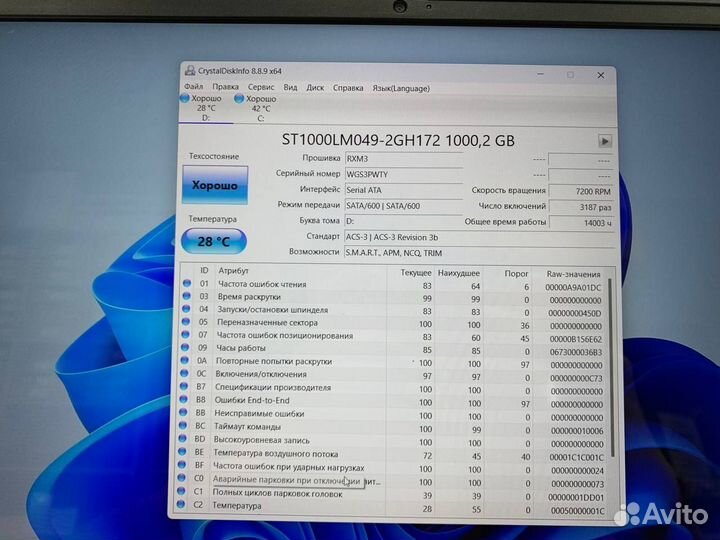Select the Время раскрутки attribute text
Image resolution: width=720 pixels, height=540 pixels.
[x=249, y=297]
